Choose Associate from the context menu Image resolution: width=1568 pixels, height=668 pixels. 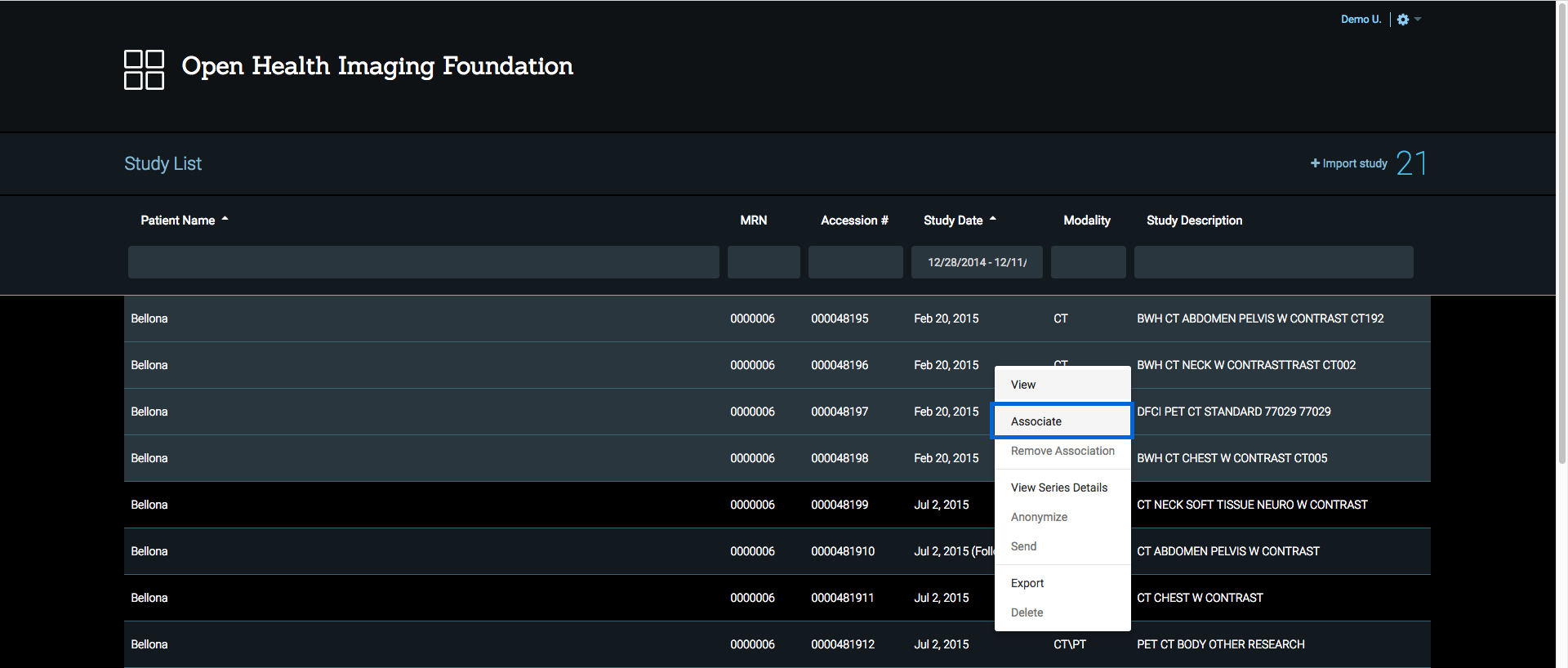click(x=1036, y=421)
